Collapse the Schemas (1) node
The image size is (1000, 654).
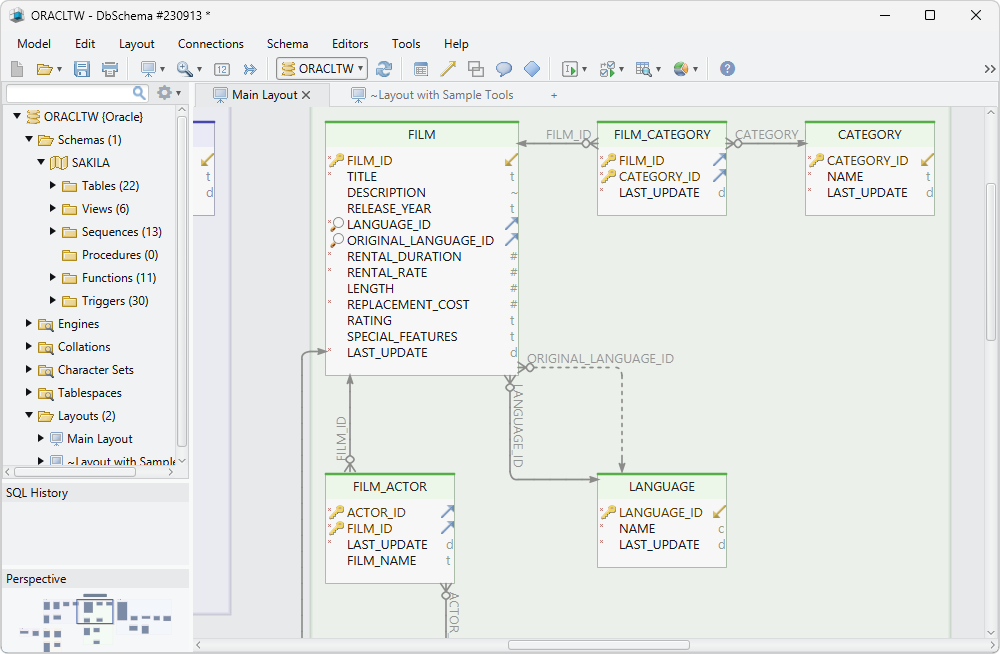coord(28,139)
